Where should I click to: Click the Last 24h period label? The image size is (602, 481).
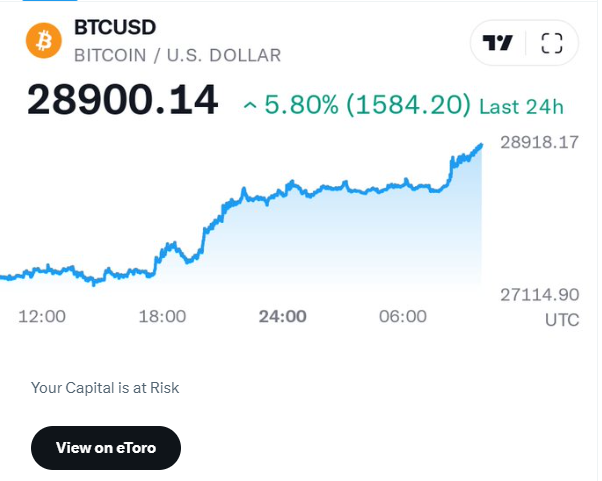[x=521, y=104]
